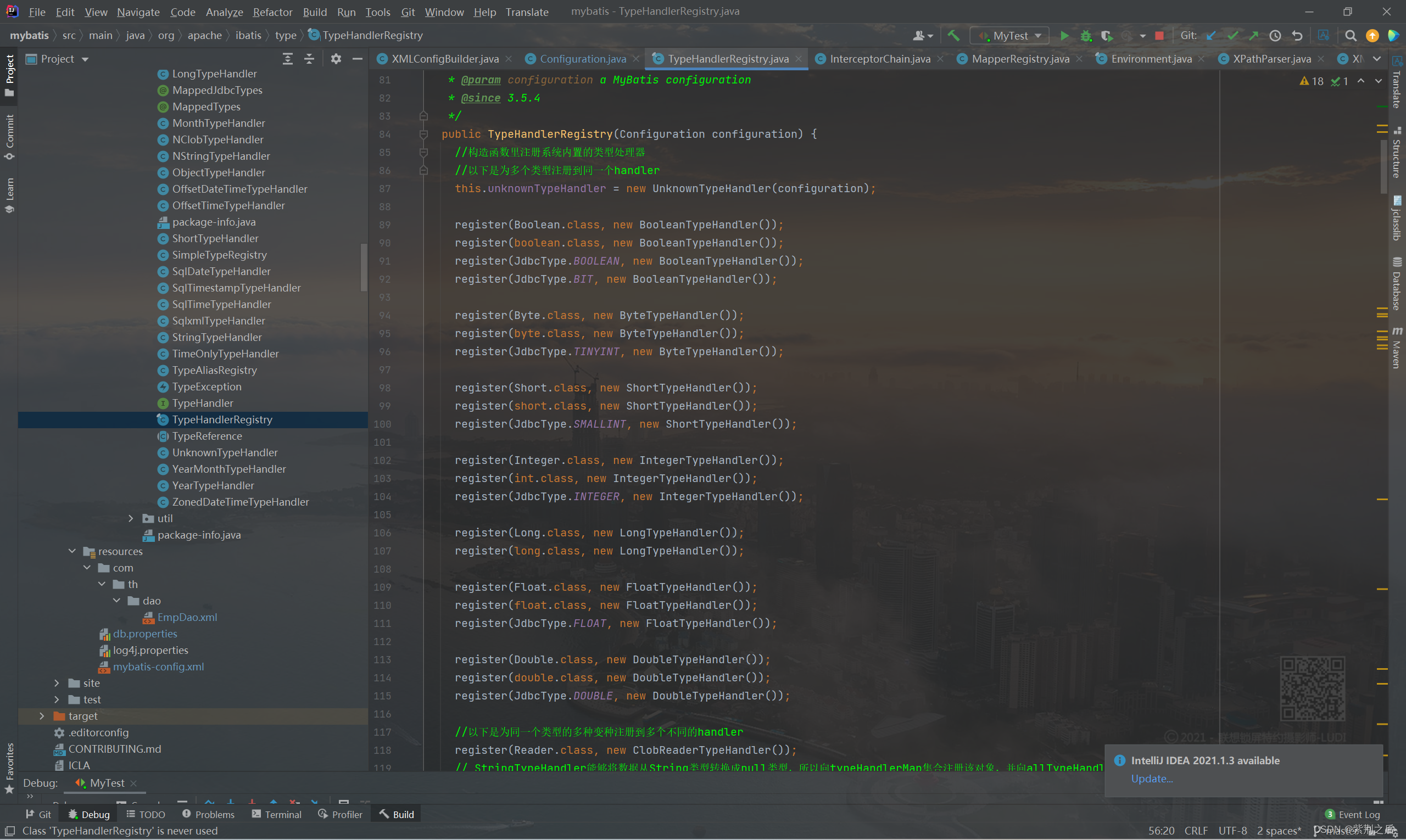Image resolution: width=1406 pixels, height=840 pixels.
Task: Click the CRLF line separator status item
Action: pos(1195,830)
